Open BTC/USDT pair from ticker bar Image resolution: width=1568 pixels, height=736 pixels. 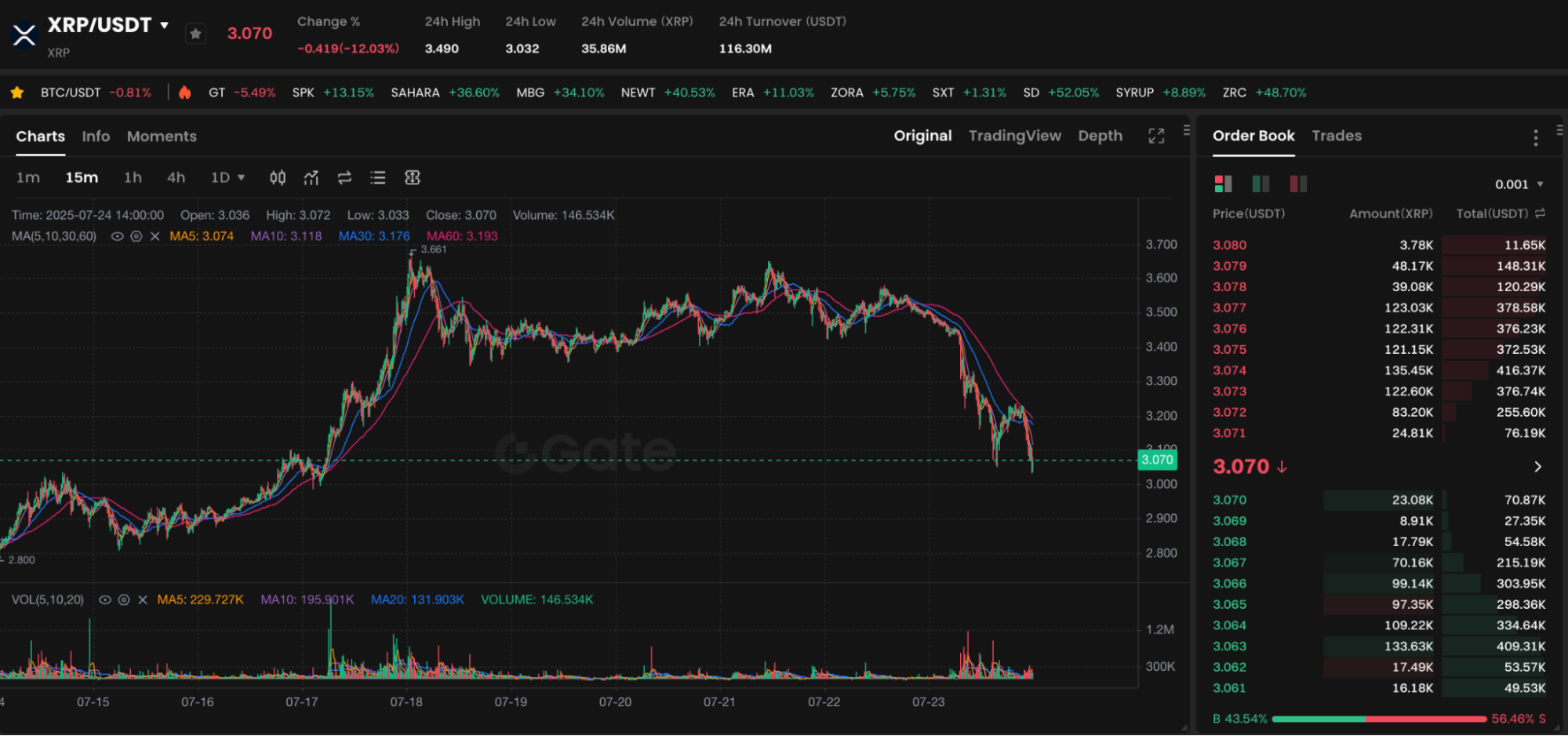(x=96, y=93)
